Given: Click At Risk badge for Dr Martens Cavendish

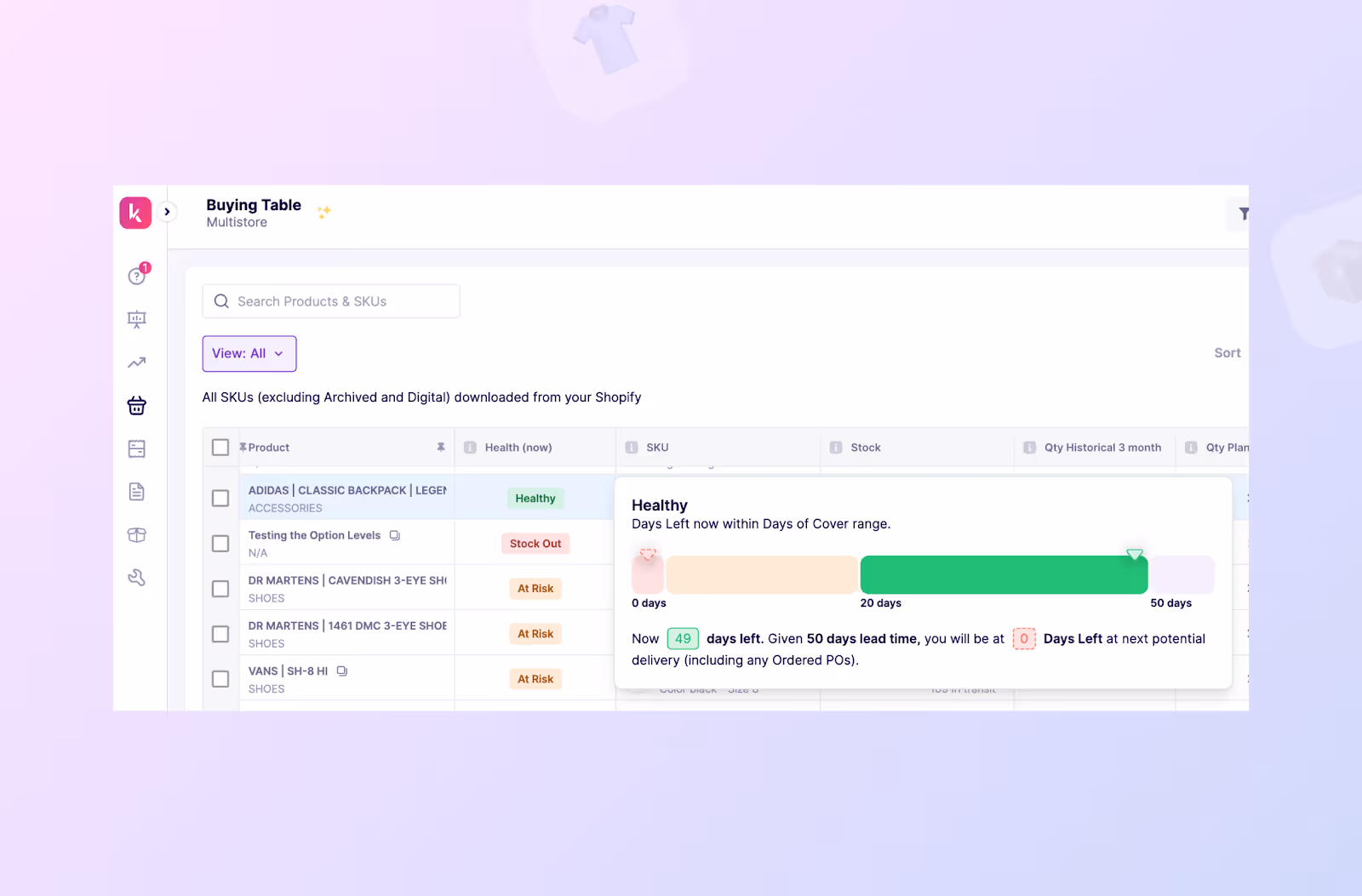Looking at the screenshot, I should pyautogui.click(x=535, y=589).
